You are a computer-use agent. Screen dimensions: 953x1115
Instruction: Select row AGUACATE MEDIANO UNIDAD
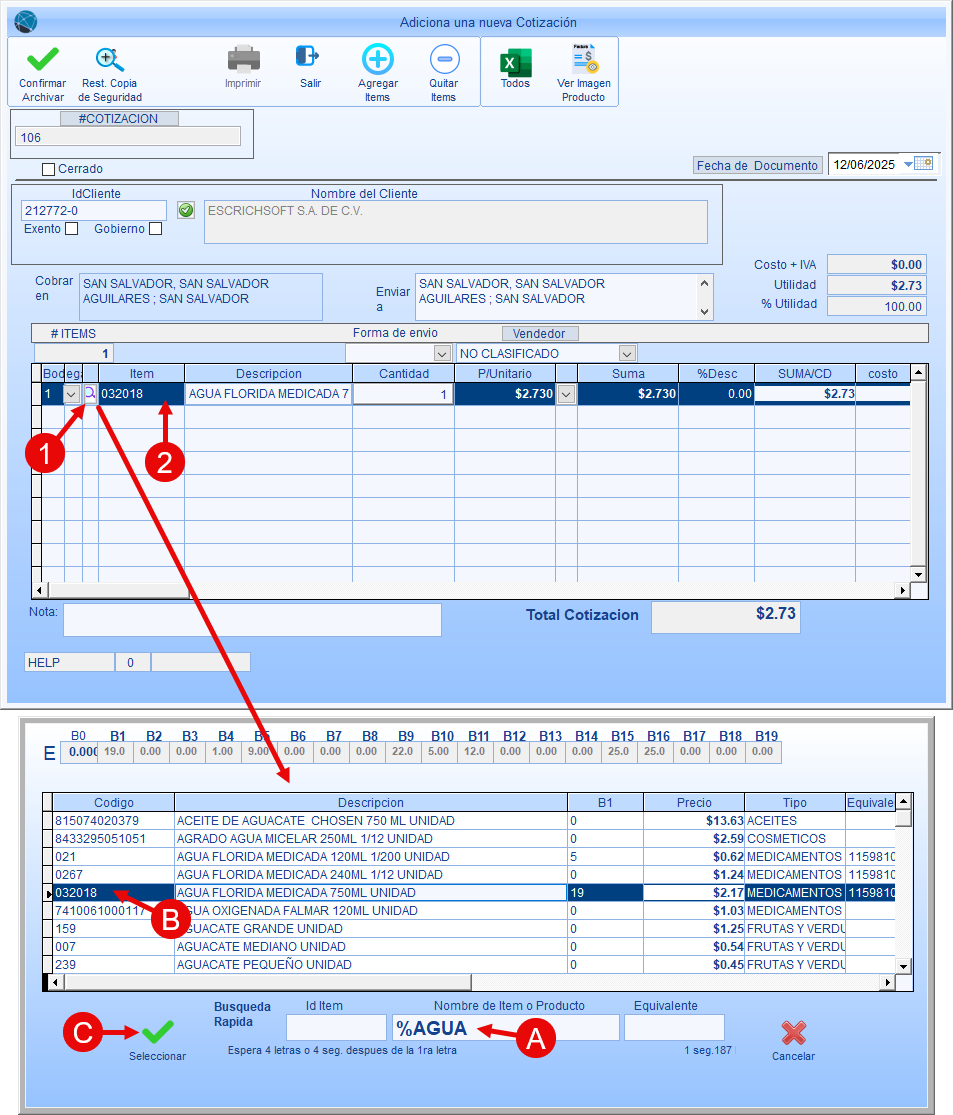(474, 946)
